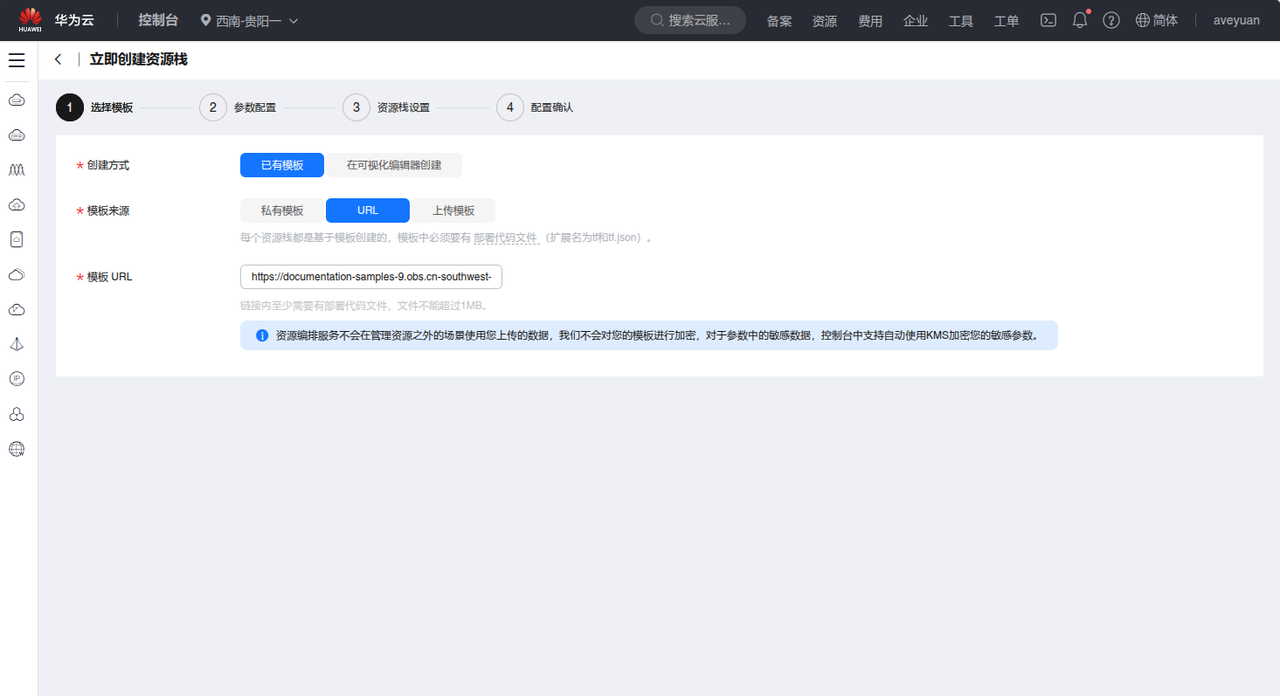Click the cloud upload icon in the sidebar
This screenshot has width=1280, height=696.
point(16,205)
